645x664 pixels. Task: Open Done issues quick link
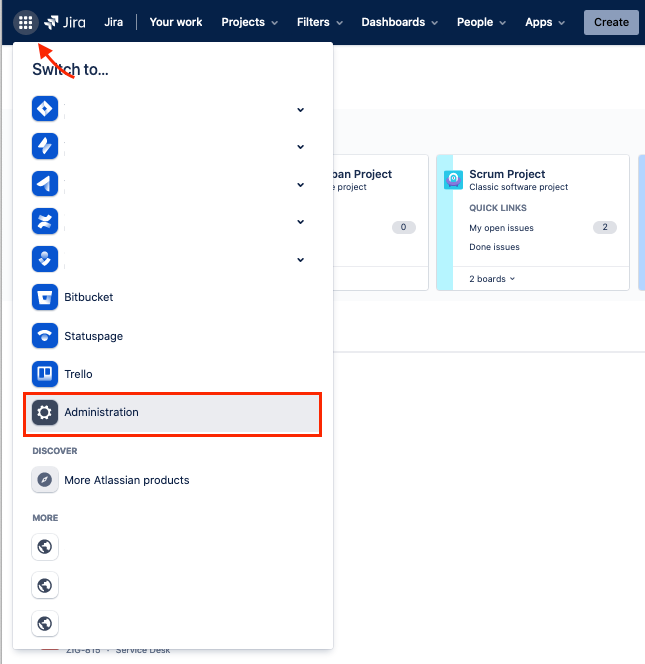494,247
